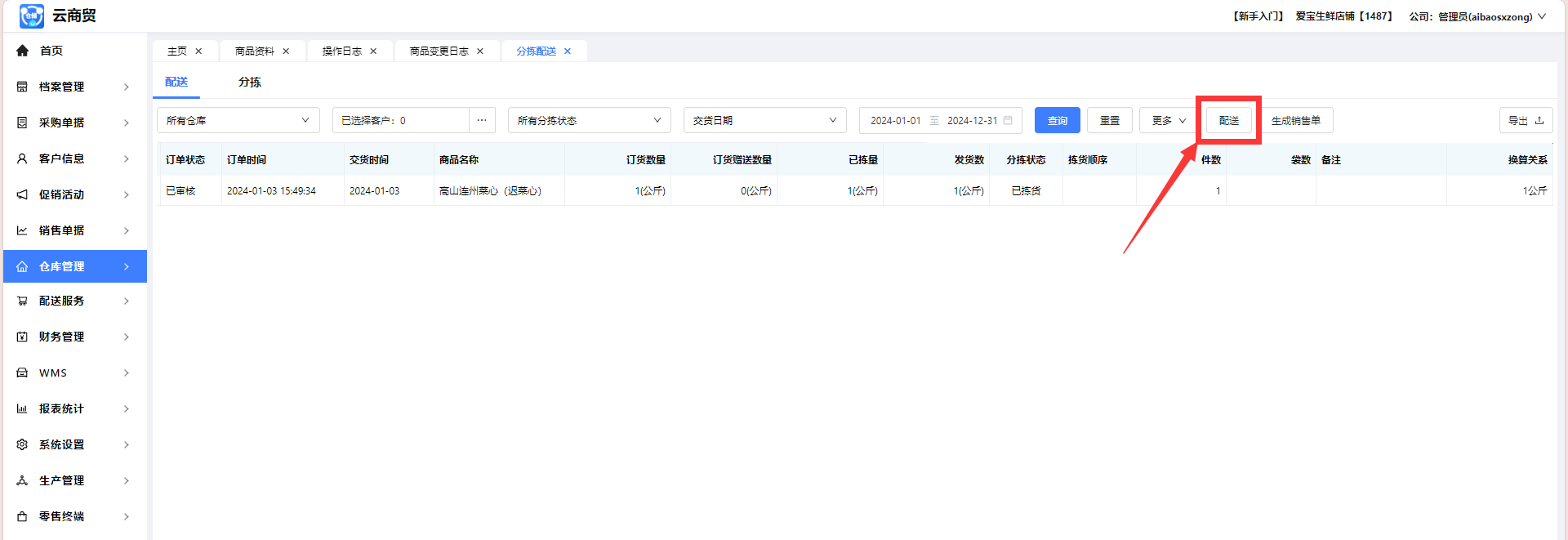This screenshot has height=540, width=1568.
Task: Click the shopping cart icon for 配送服务
Action: [22, 301]
